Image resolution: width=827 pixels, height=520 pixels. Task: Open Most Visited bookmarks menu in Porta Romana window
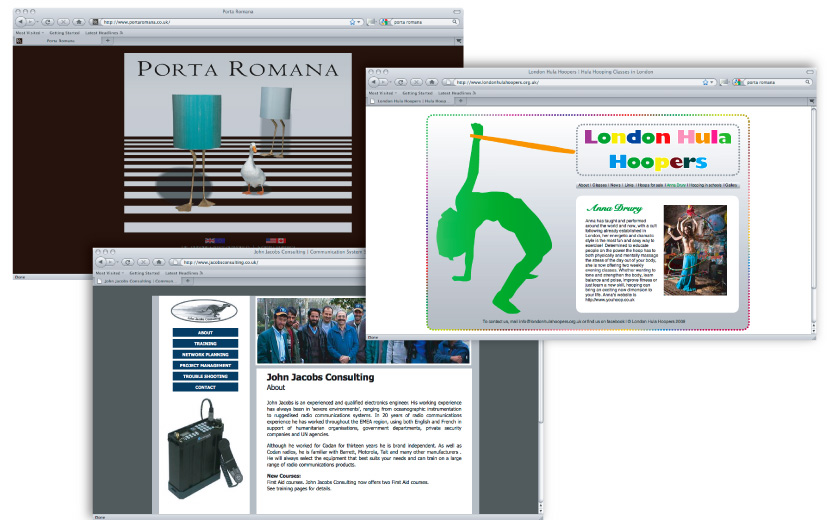tap(30, 33)
